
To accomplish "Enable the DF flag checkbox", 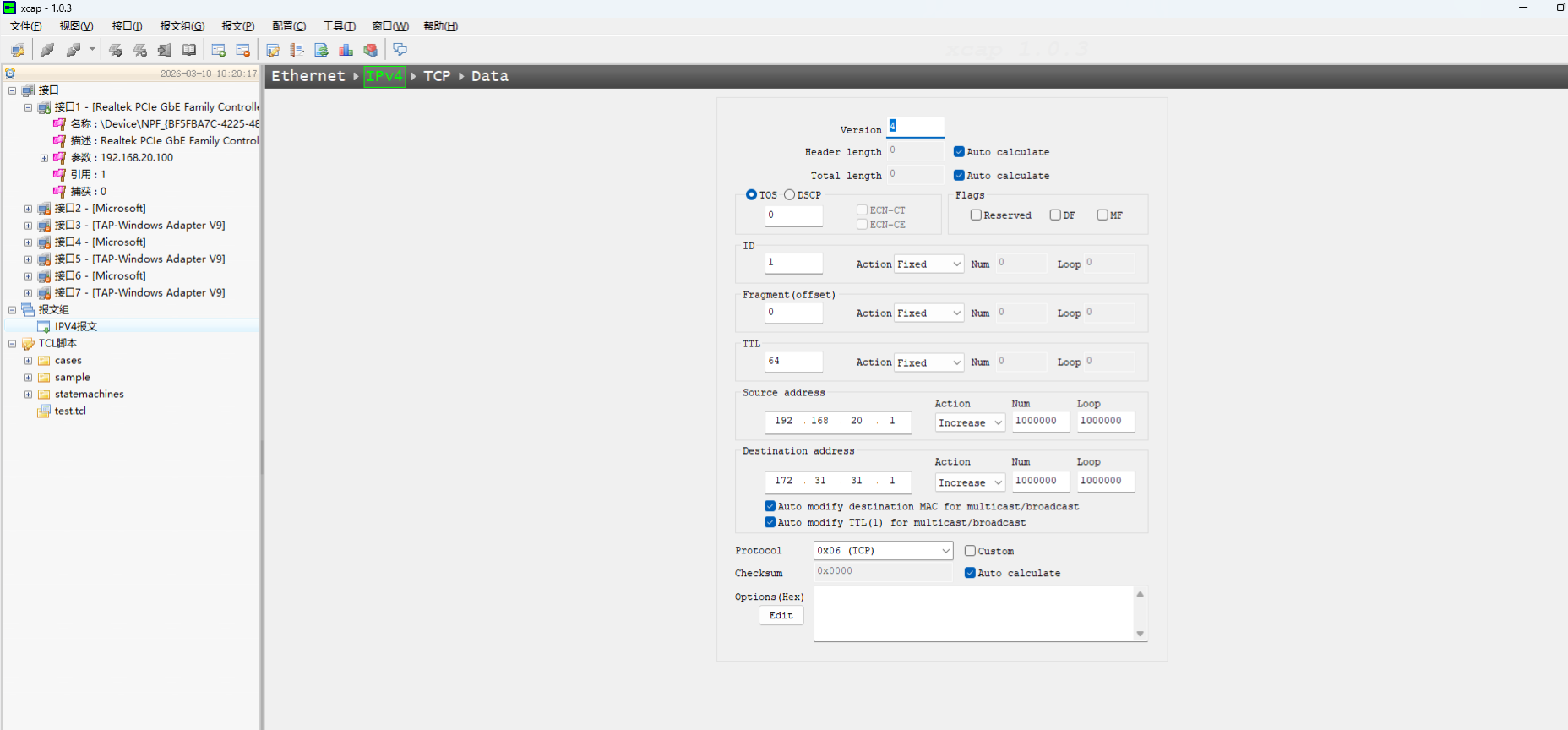I will [x=1055, y=215].
